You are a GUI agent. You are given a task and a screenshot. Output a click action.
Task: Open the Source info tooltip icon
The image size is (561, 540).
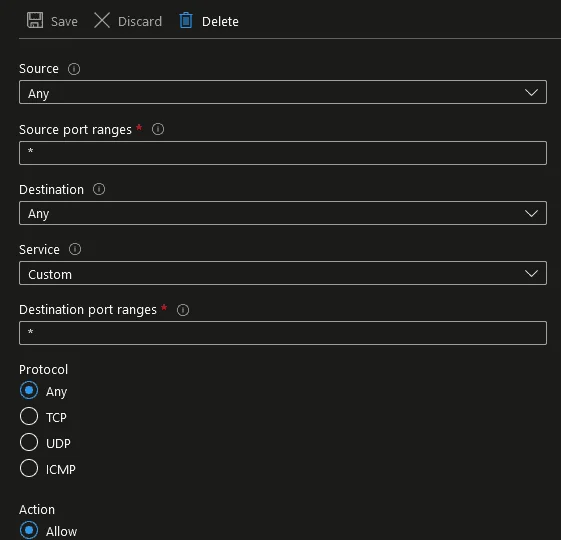pyautogui.click(x=74, y=69)
